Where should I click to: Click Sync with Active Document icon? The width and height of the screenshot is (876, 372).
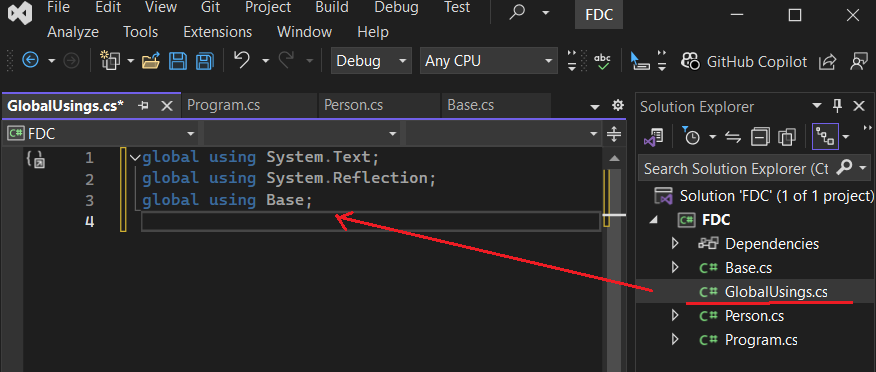click(x=732, y=137)
